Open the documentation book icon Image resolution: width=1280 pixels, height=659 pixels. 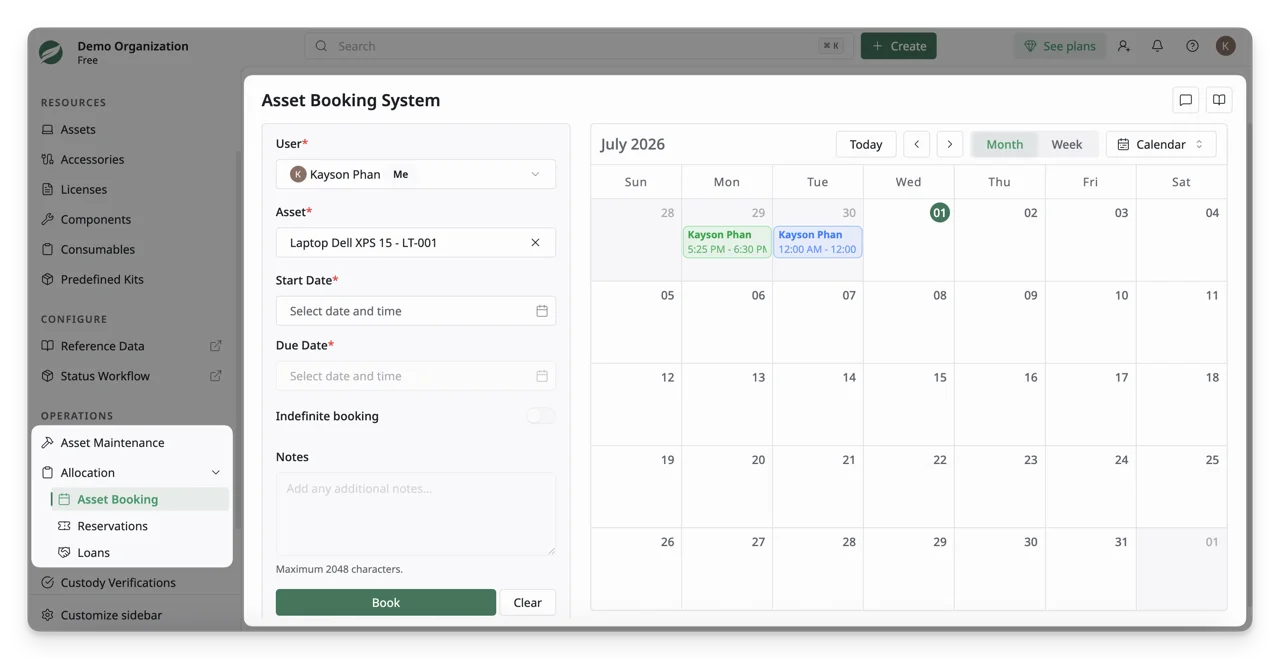click(x=1219, y=100)
